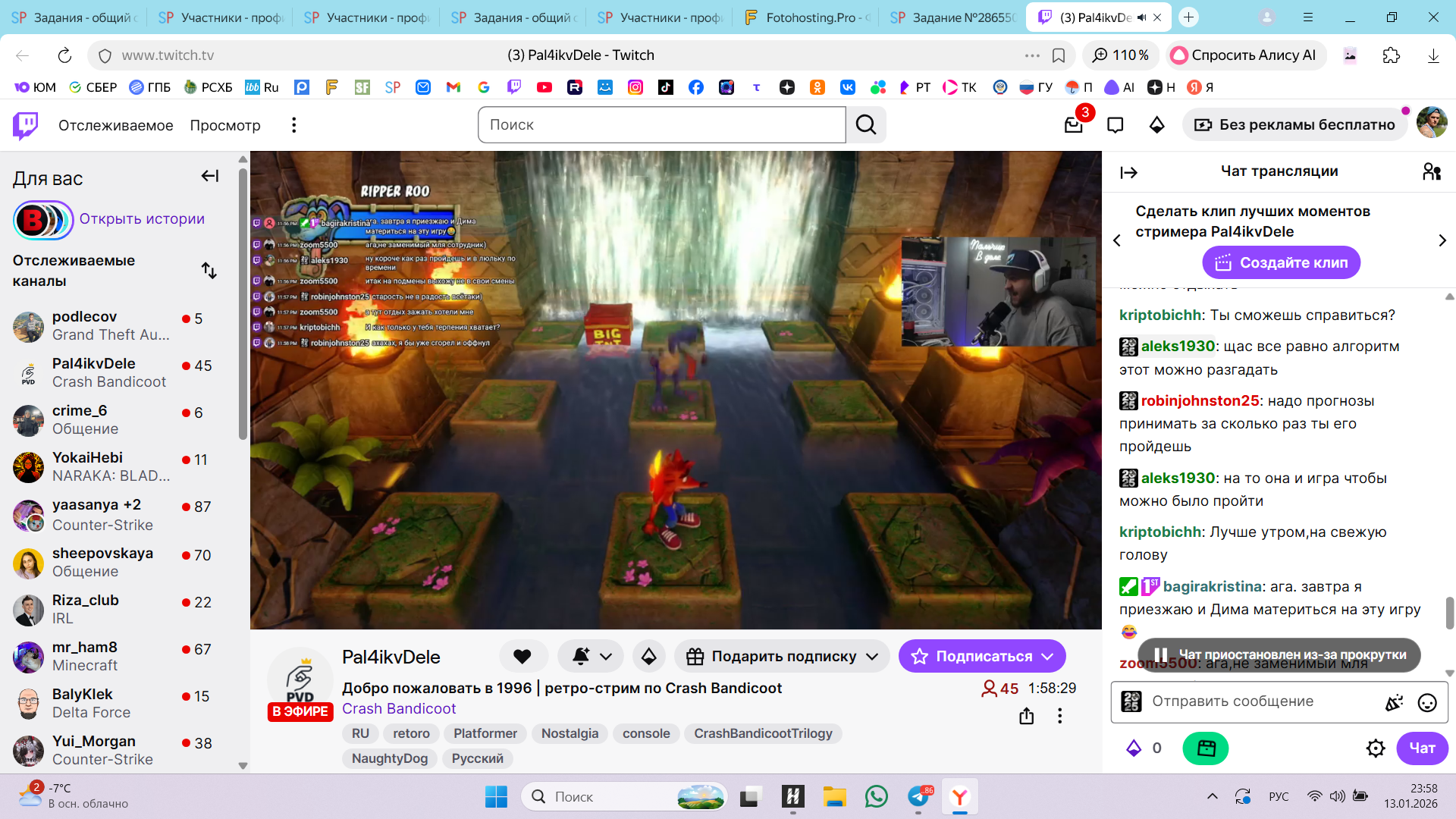Expand the Gift subscription dropdown arrow
The height and width of the screenshot is (819, 1456).
(872, 657)
